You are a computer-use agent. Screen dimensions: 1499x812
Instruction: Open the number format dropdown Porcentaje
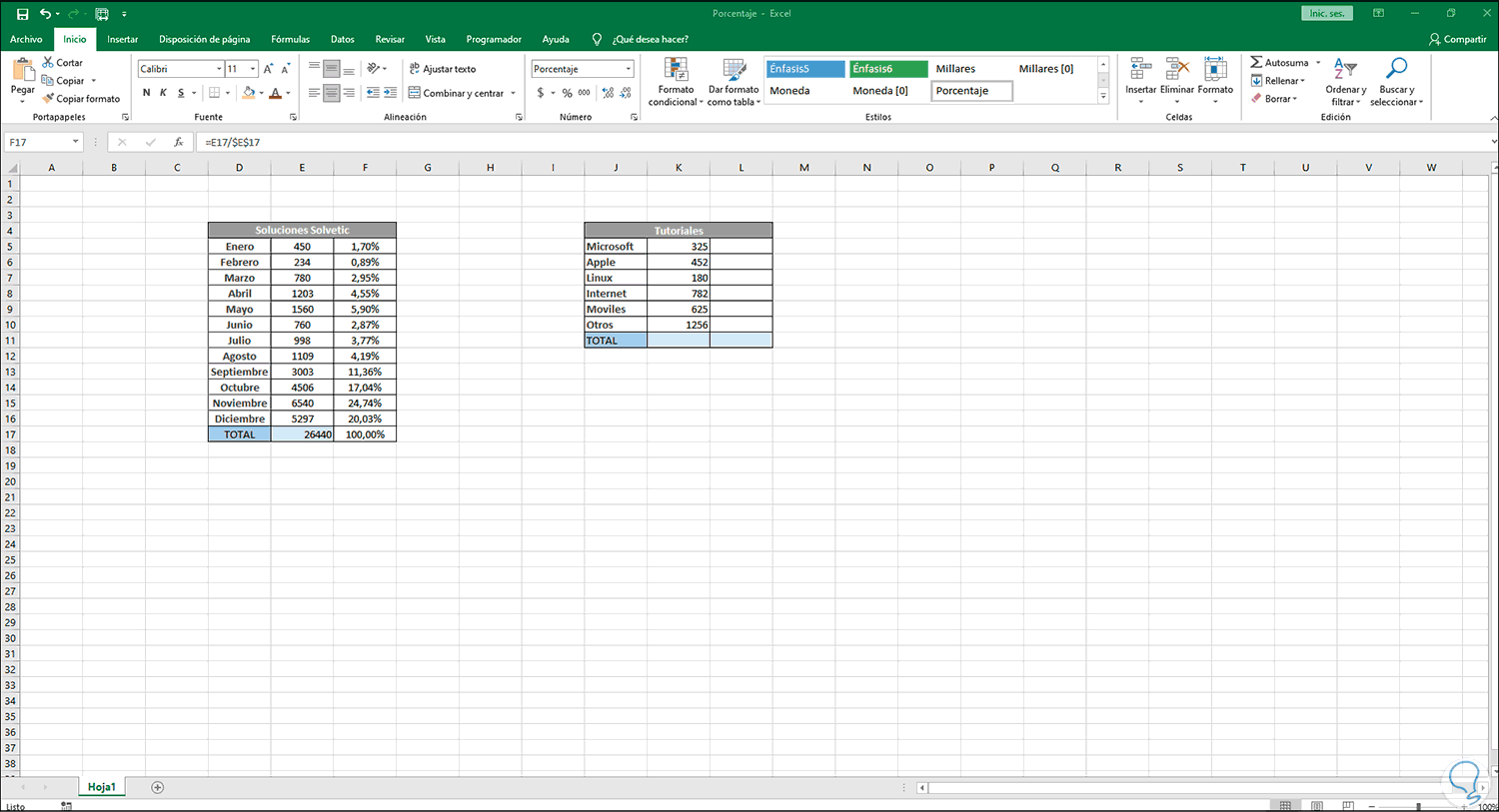(x=629, y=69)
